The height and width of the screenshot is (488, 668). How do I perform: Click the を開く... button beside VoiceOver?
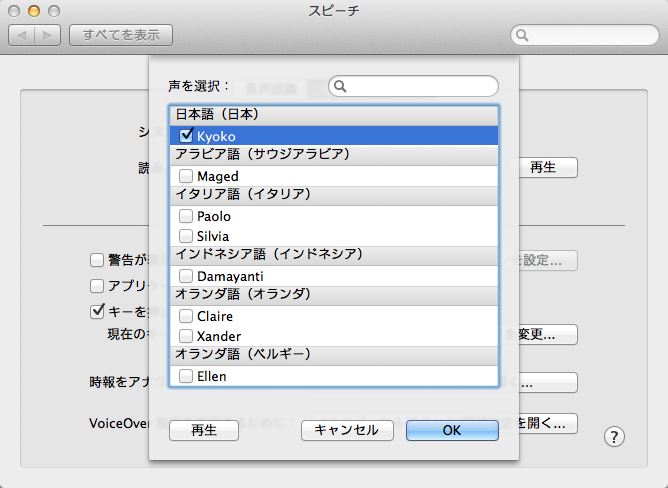[x=547, y=423]
